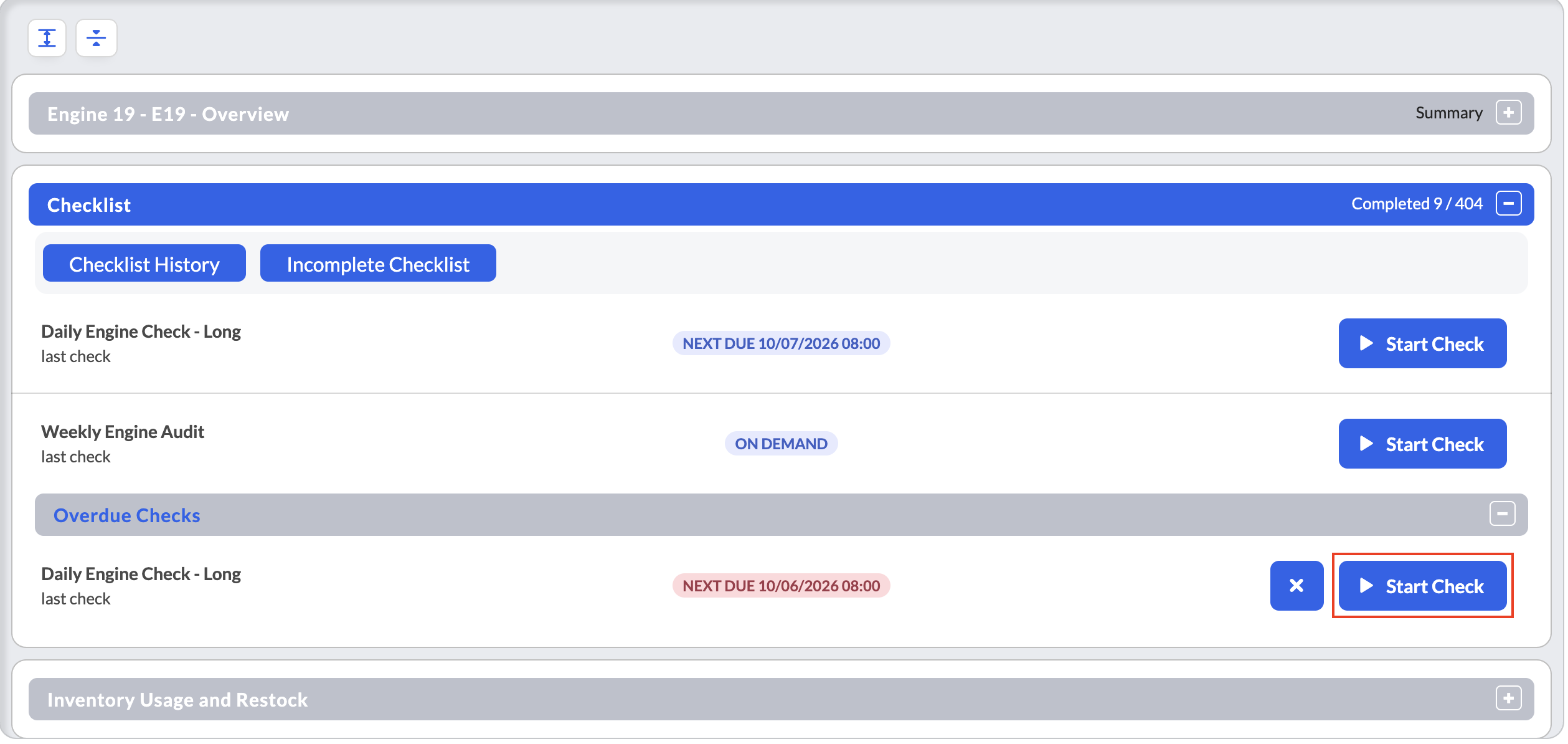Click the collapse all sections icon
Image resolution: width=1568 pixels, height=744 pixels.
coord(96,38)
